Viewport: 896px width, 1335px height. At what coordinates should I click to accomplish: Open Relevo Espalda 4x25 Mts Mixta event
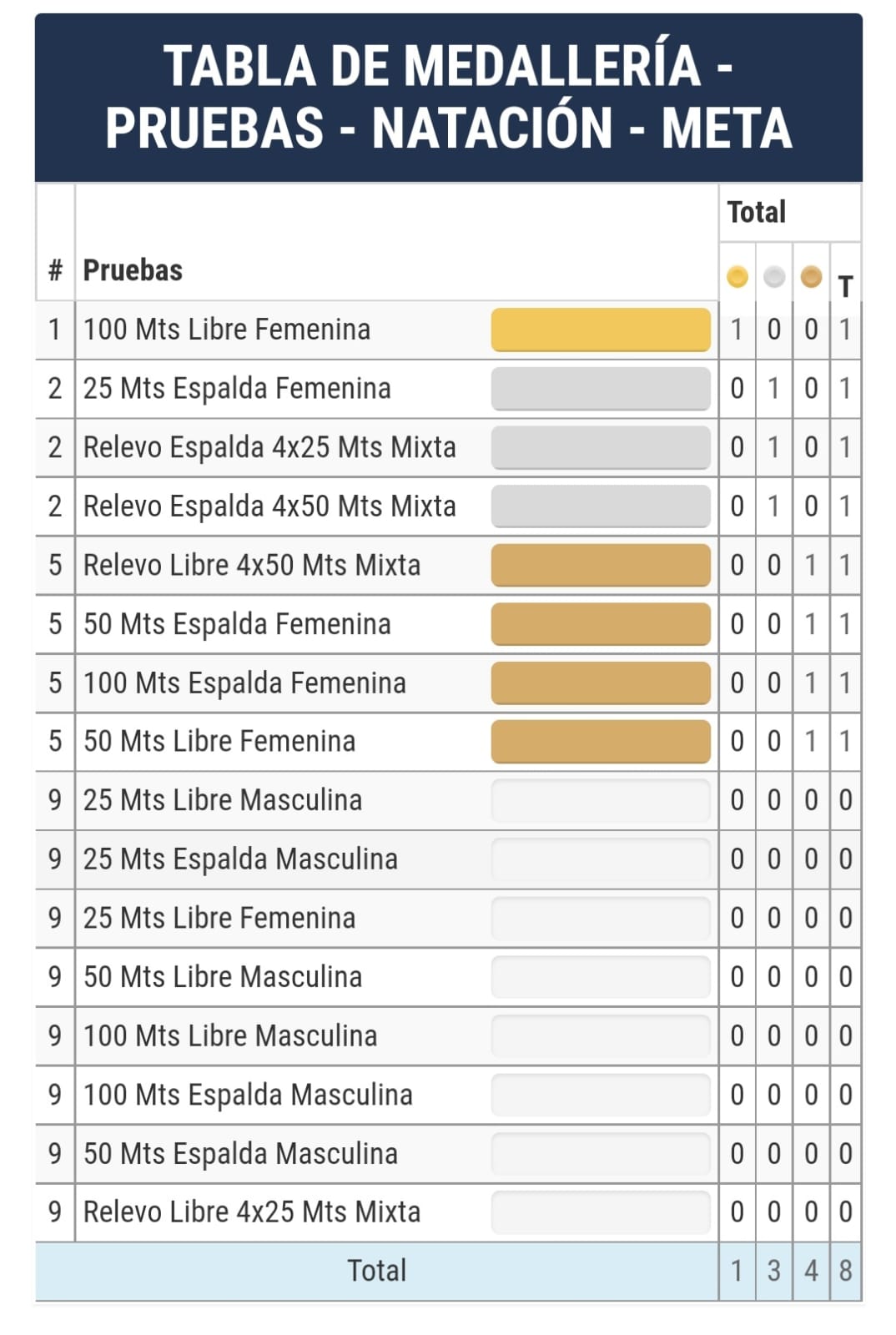269,447
